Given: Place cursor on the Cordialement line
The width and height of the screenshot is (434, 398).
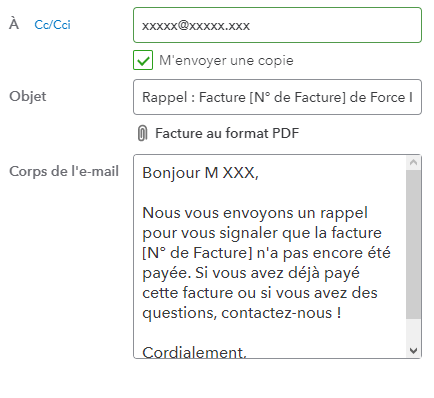Looking at the screenshot, I should pyautogui.click(x=194, y=352).
